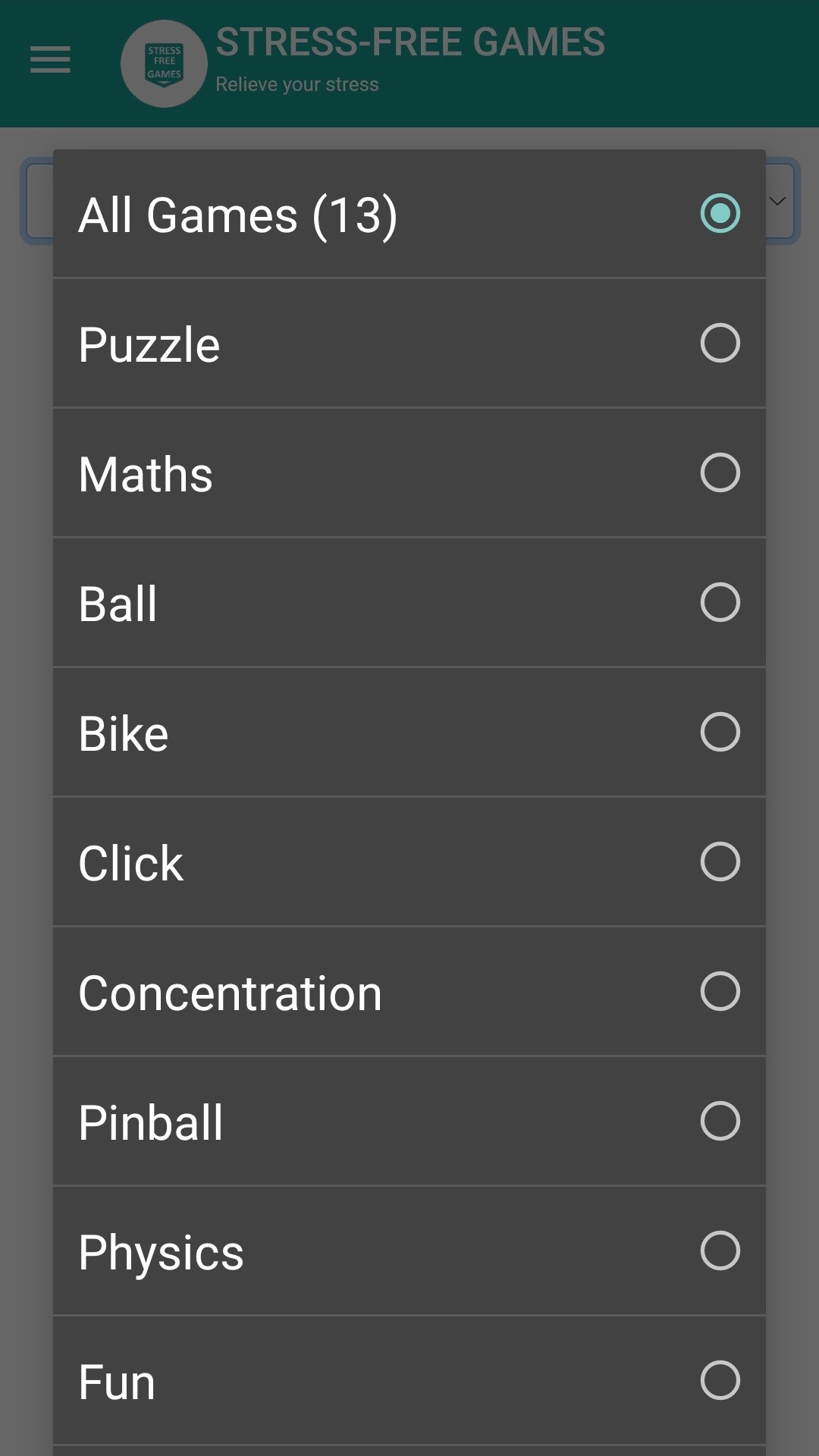Screen dimensions: 819x1456
Task: Select the Pinball radio button
Action: tap(720, 1121)
